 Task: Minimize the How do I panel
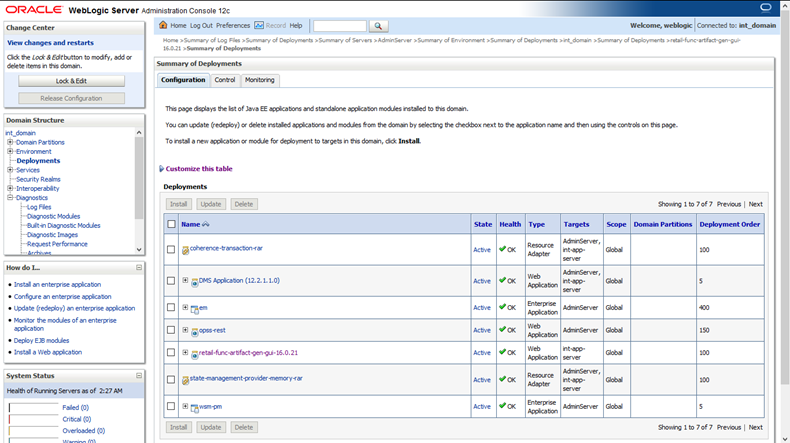pyautogui.click(x=139, y=268)
